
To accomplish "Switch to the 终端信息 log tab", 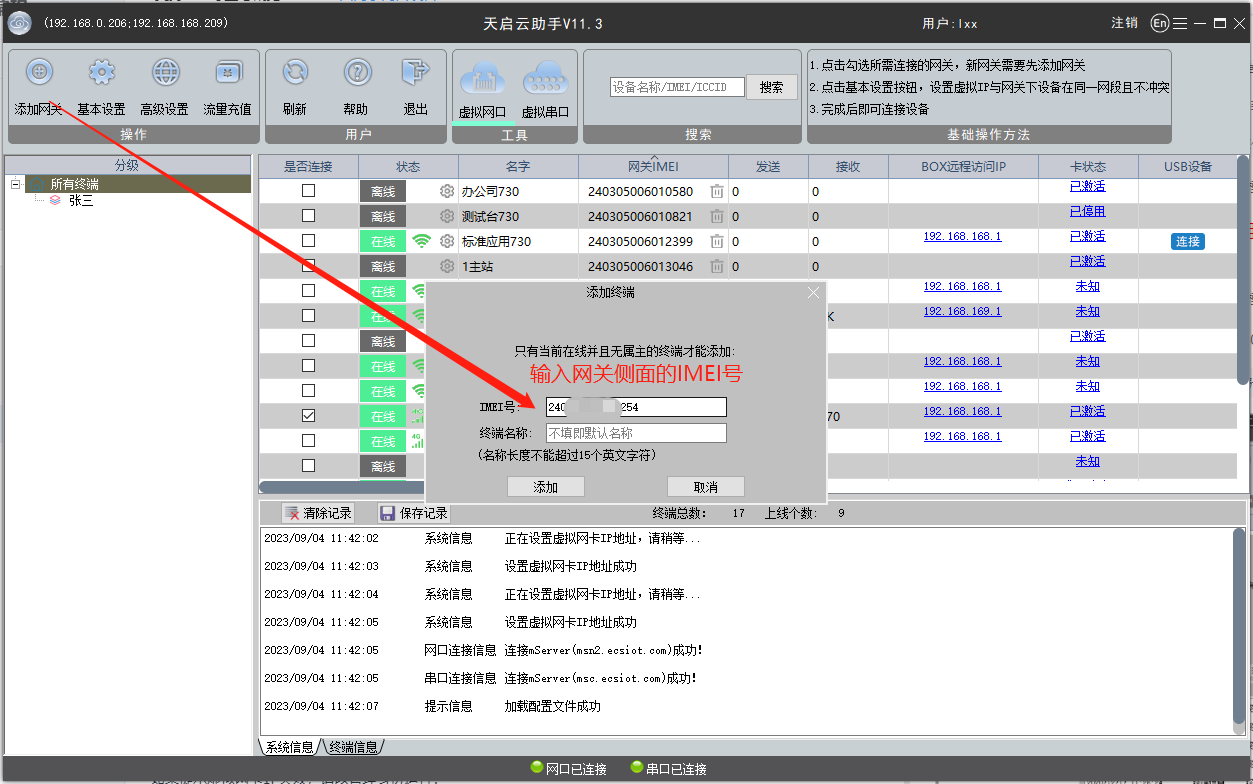I will pyautogui.click(x=354, y=747).
